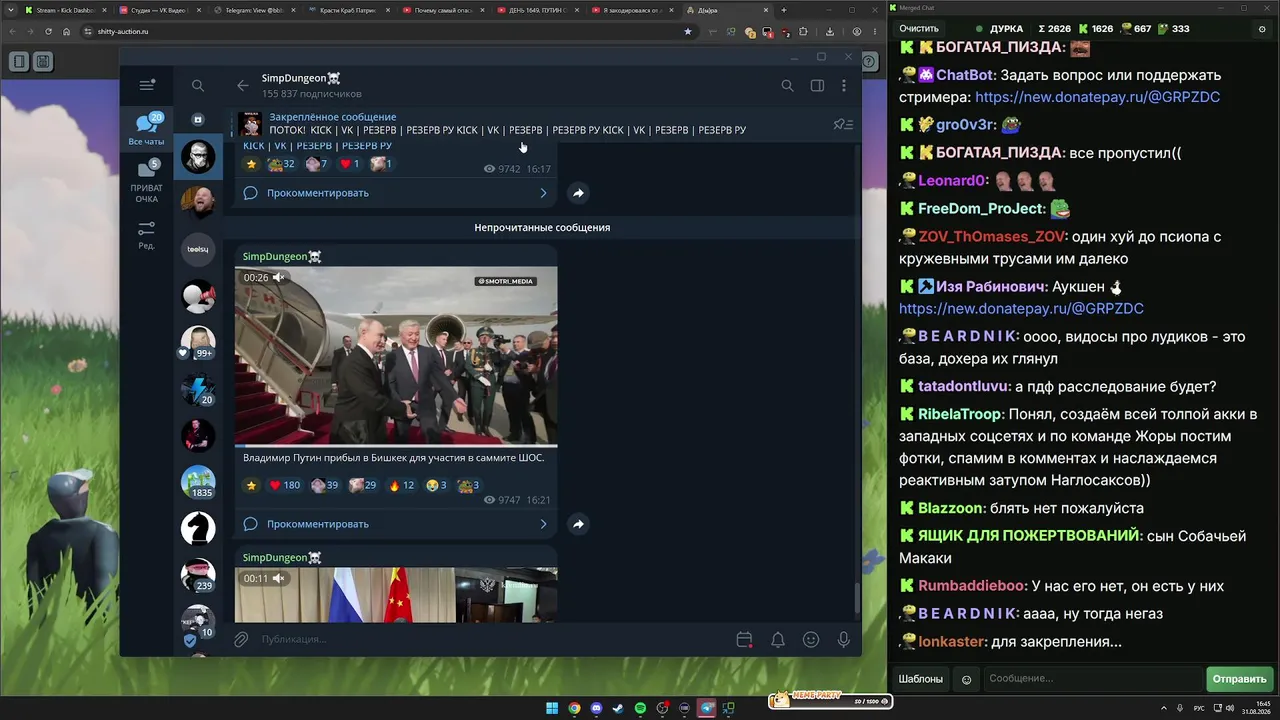Focus the 'Публикация...' message field
This screenshot has height=720, width=1280.
pos(492,639)
